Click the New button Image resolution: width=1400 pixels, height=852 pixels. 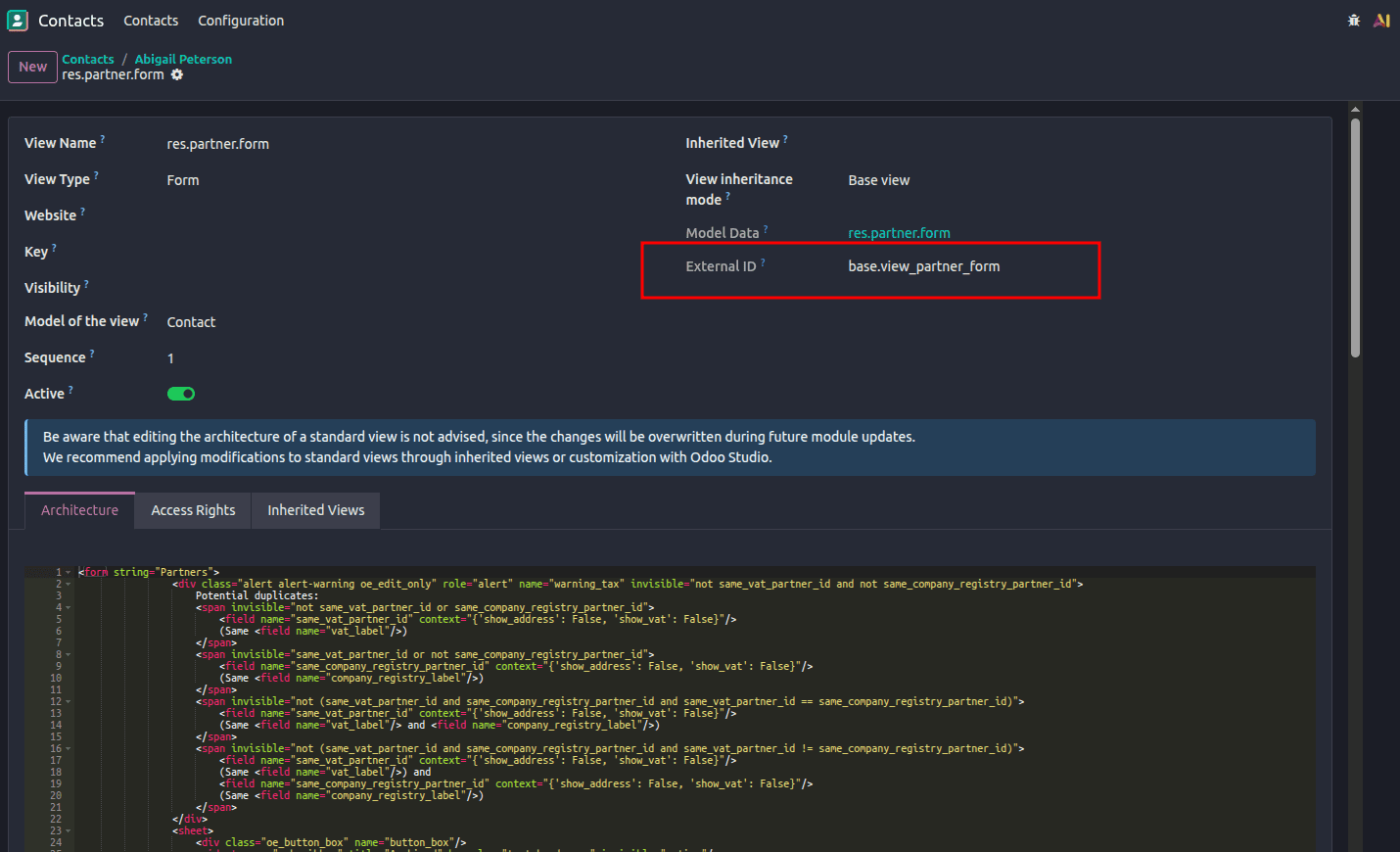coord(31,67)
